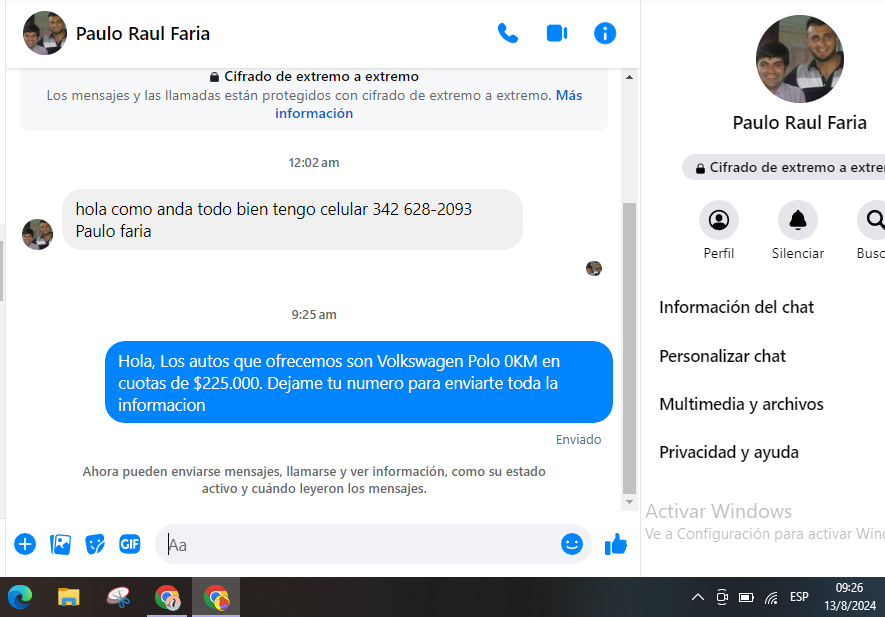This screenshot has width=885, height=617.
Task: Open Snipping Tool from taskbar
Action: (x=119, y=597)
